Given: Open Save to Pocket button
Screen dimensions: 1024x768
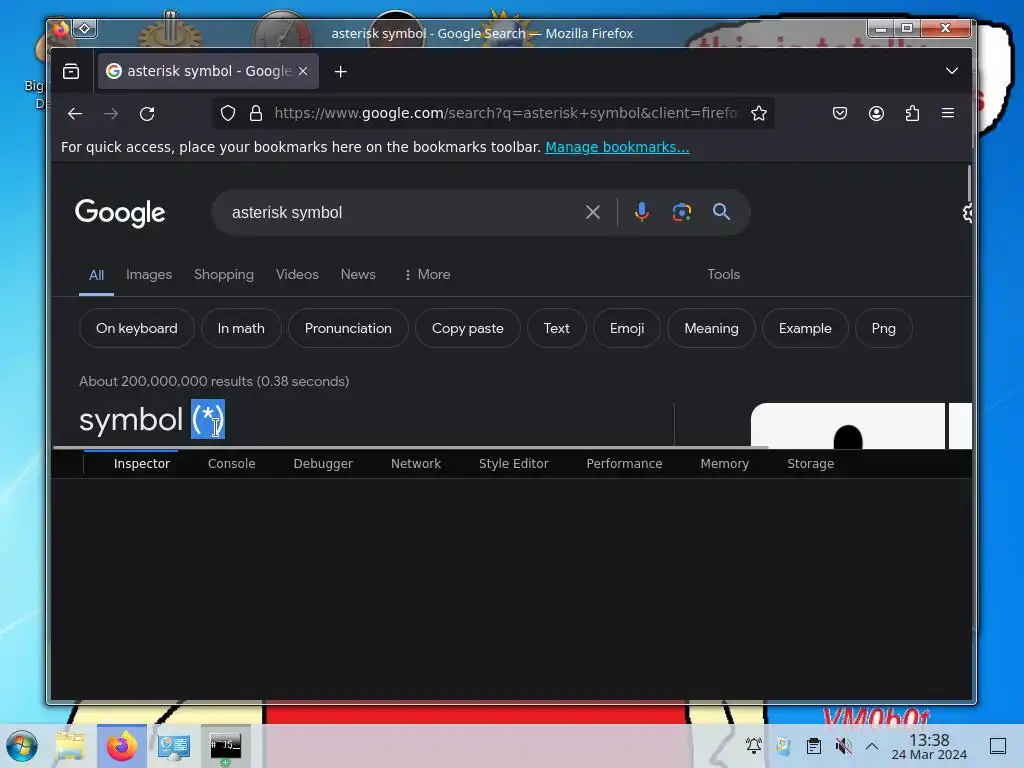Looking at the screenshot, I should tap(840, 113).
